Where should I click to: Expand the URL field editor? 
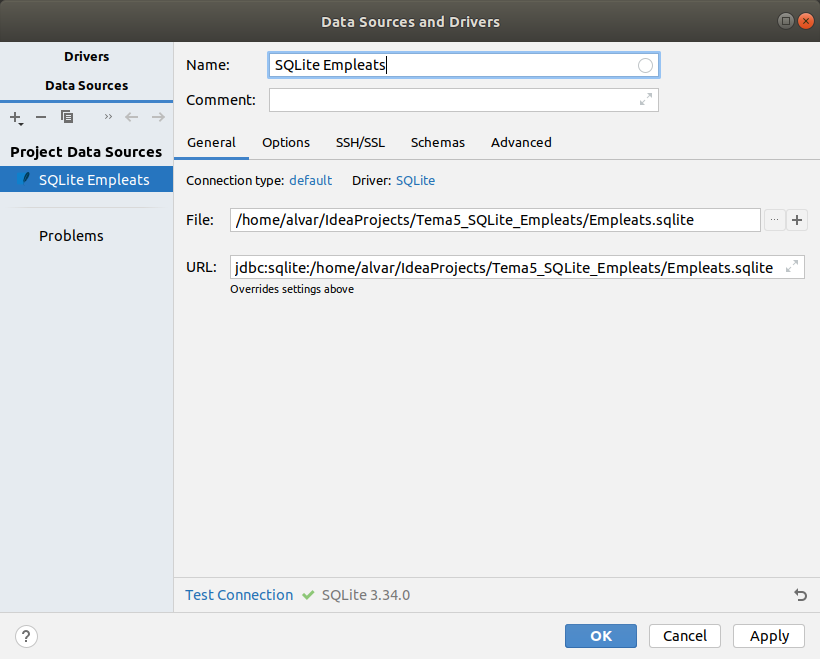[792, 267]
